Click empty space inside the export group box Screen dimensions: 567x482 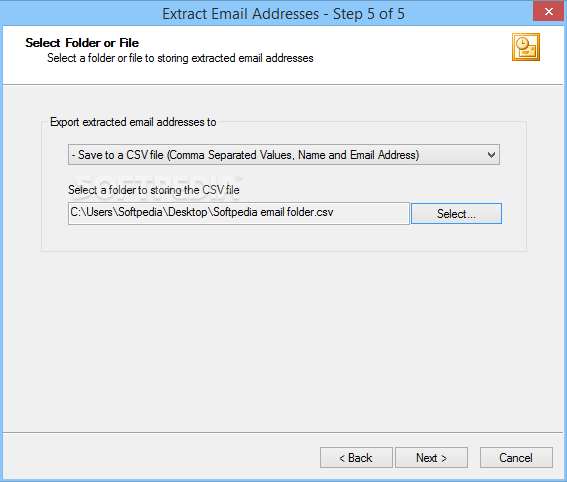284,238
